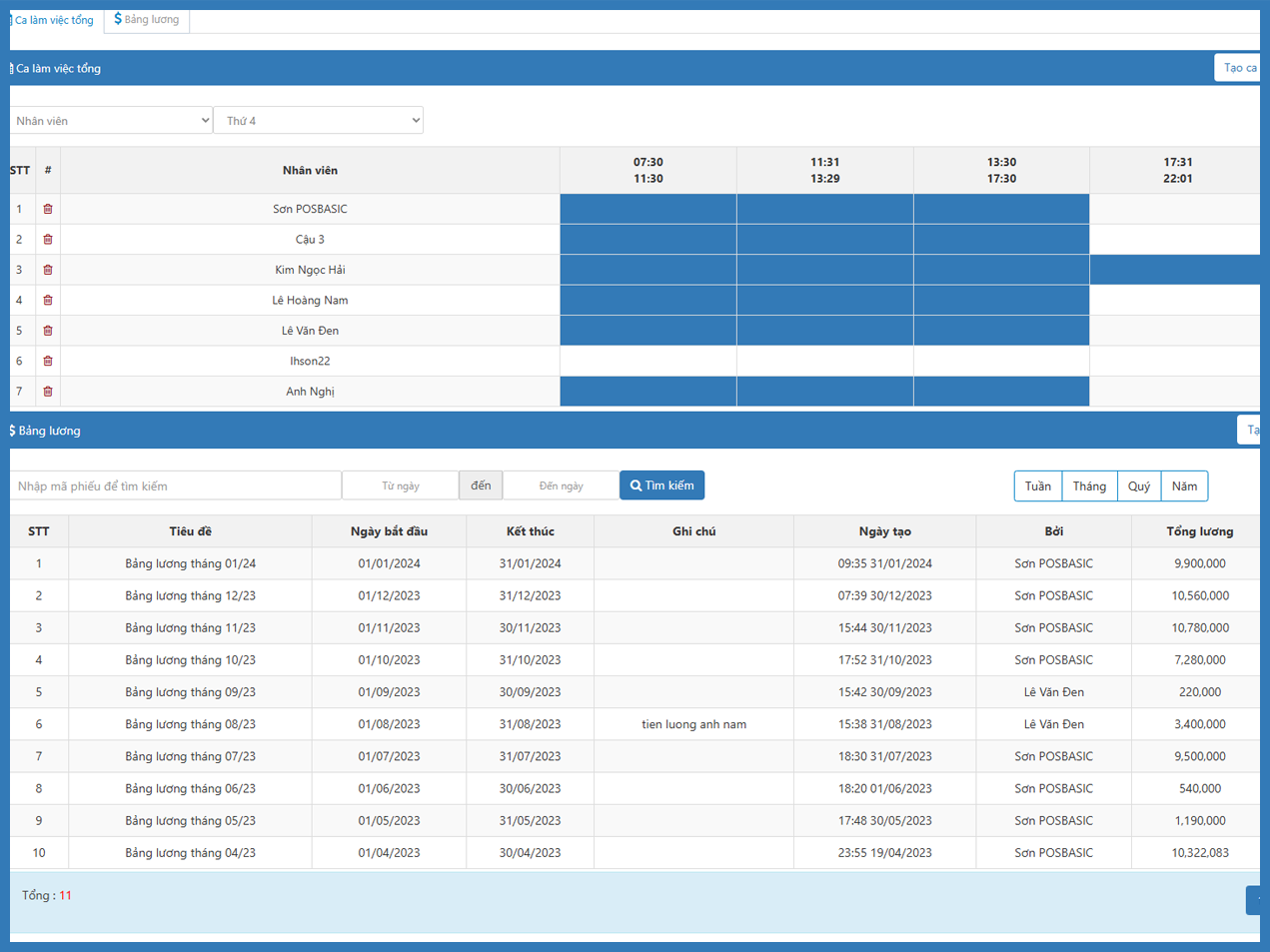1270x952 pixels.
Task: Open Bảng lương tháng 10/23 entry
Action: coord(191,660)
